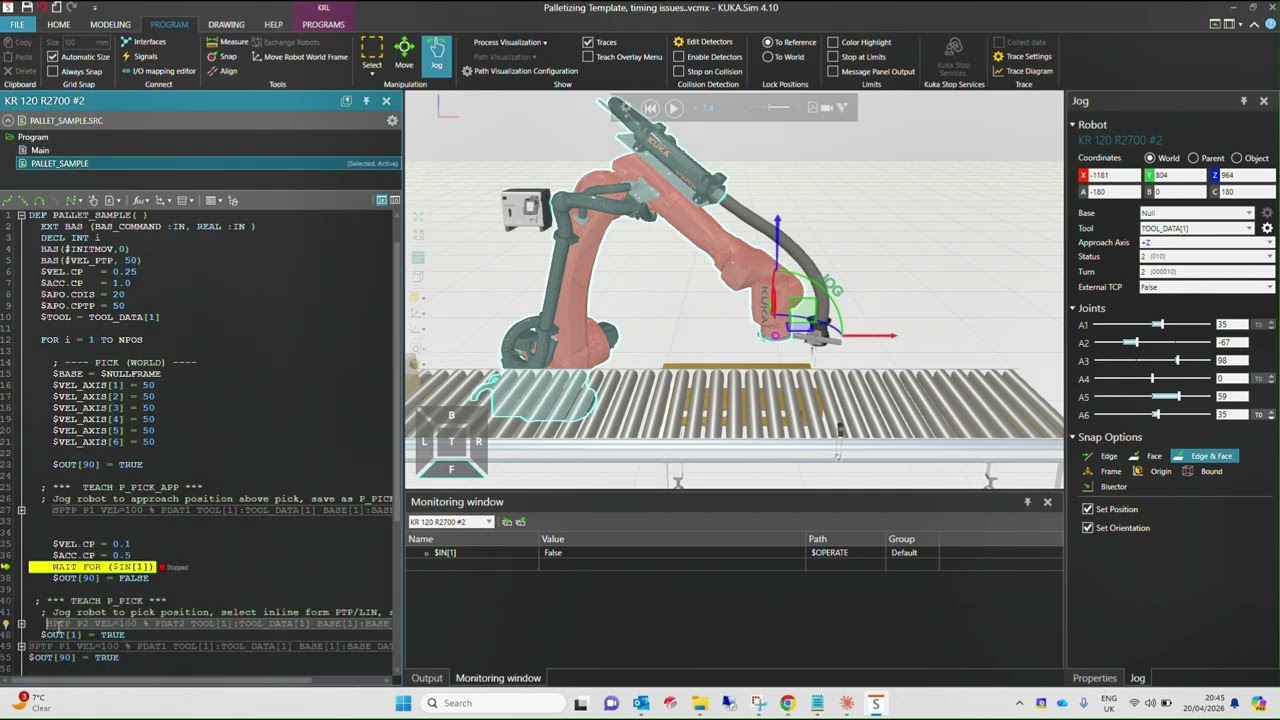The width and height of the screenshot is (1280, 720).
Task: Choose the Select manipulation tool
Action: click(372, 54)
